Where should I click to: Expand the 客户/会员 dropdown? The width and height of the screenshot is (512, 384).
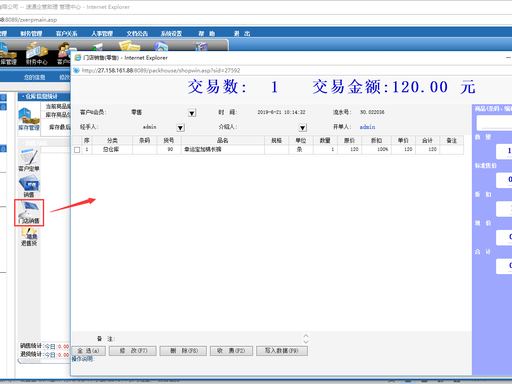click(192, 113)
